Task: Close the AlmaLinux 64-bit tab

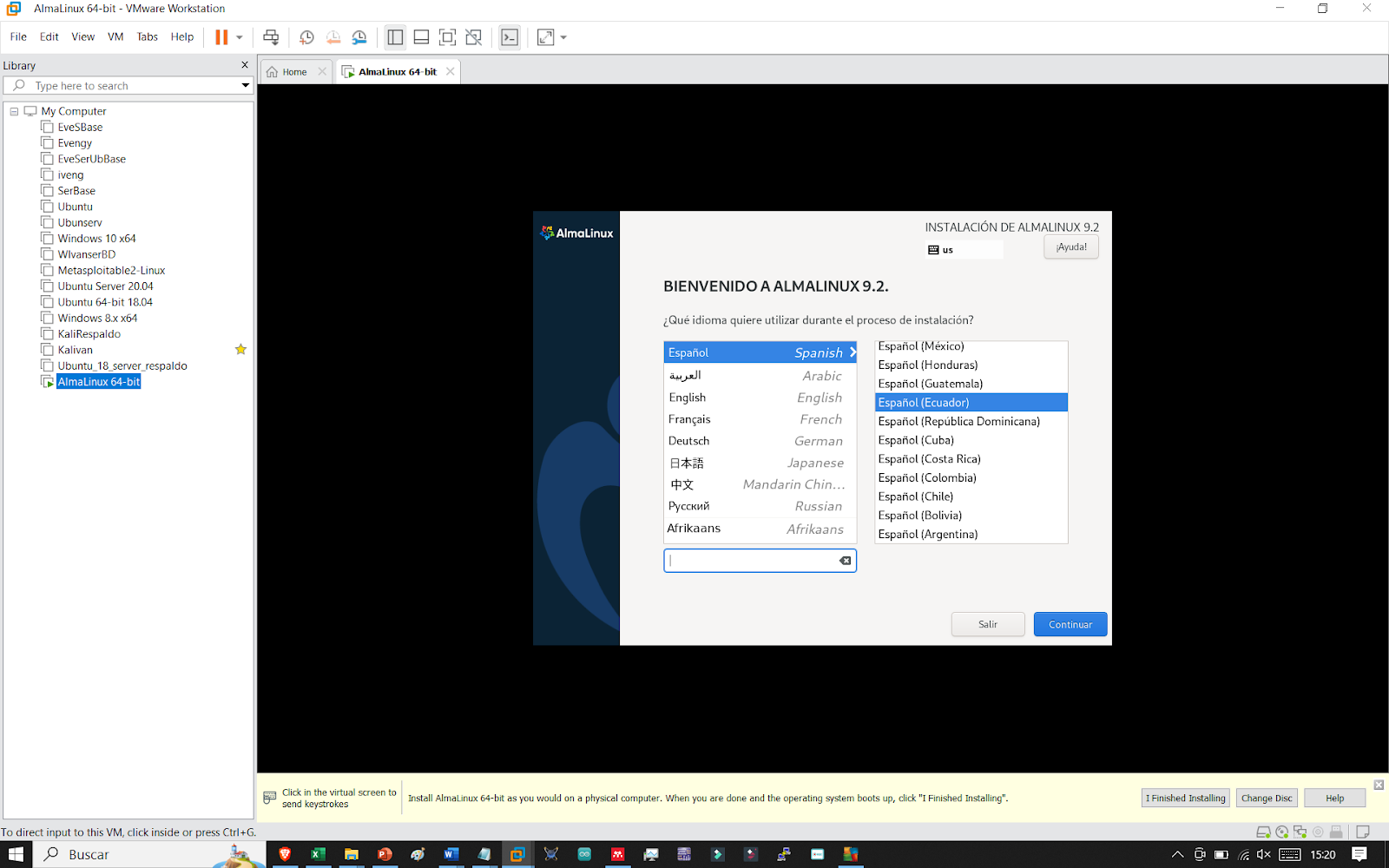Action: pos(450,71)
